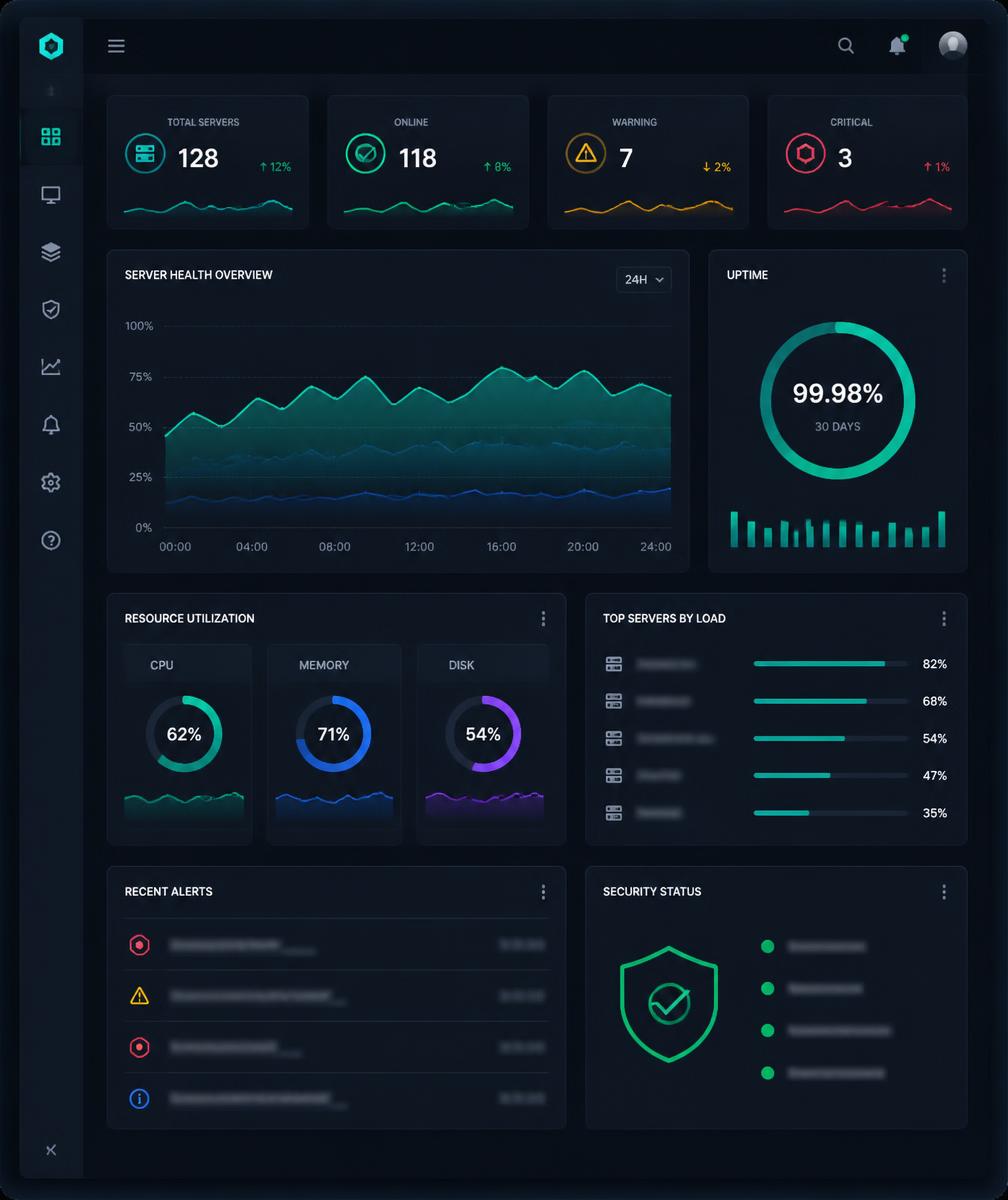Open the notifications bell in the header
Image resolution: width=1008 pixels, height=1200 pixels.
coord(897,46)
